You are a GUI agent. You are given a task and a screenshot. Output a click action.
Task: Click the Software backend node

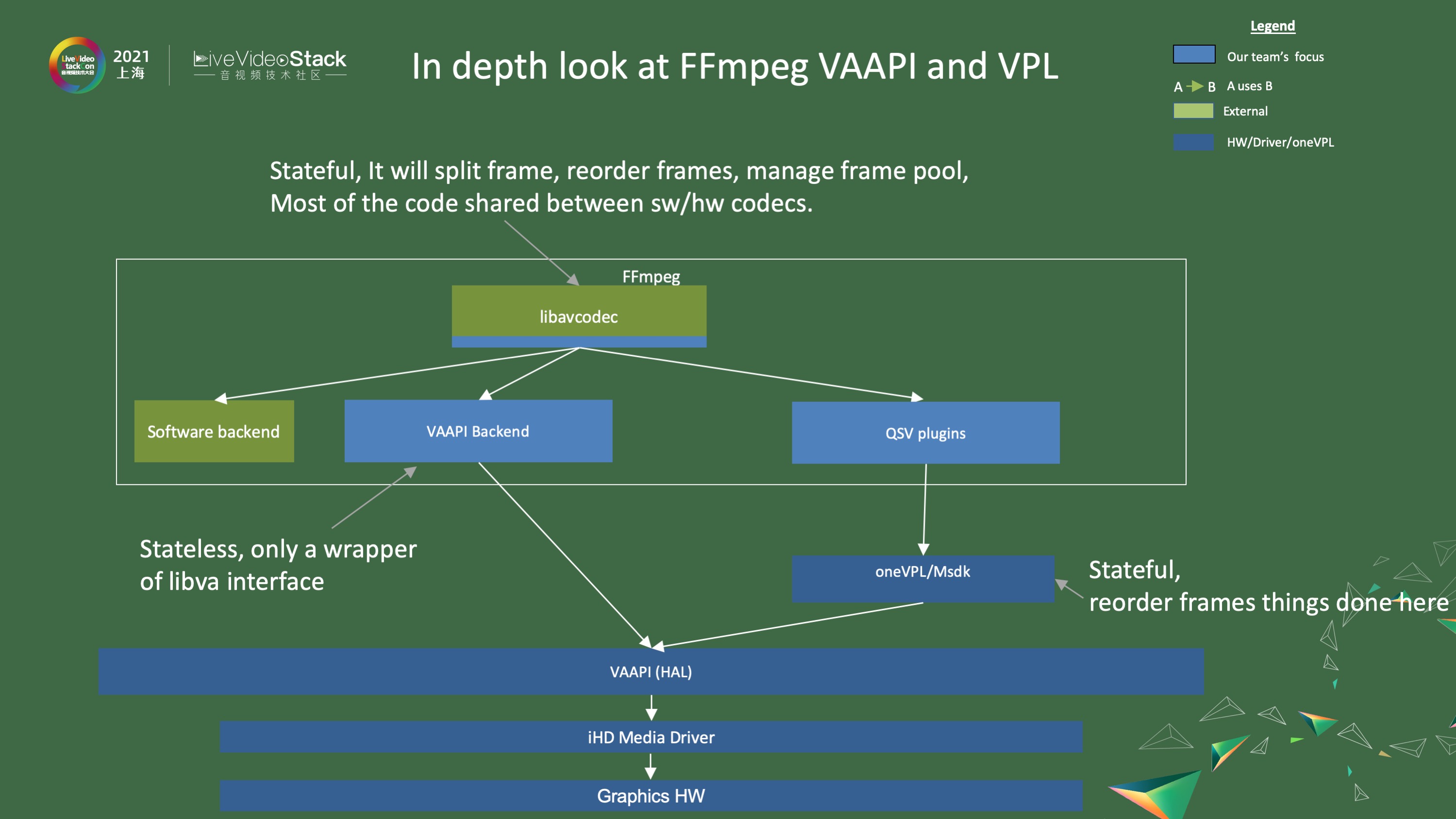tap(213, 432)
